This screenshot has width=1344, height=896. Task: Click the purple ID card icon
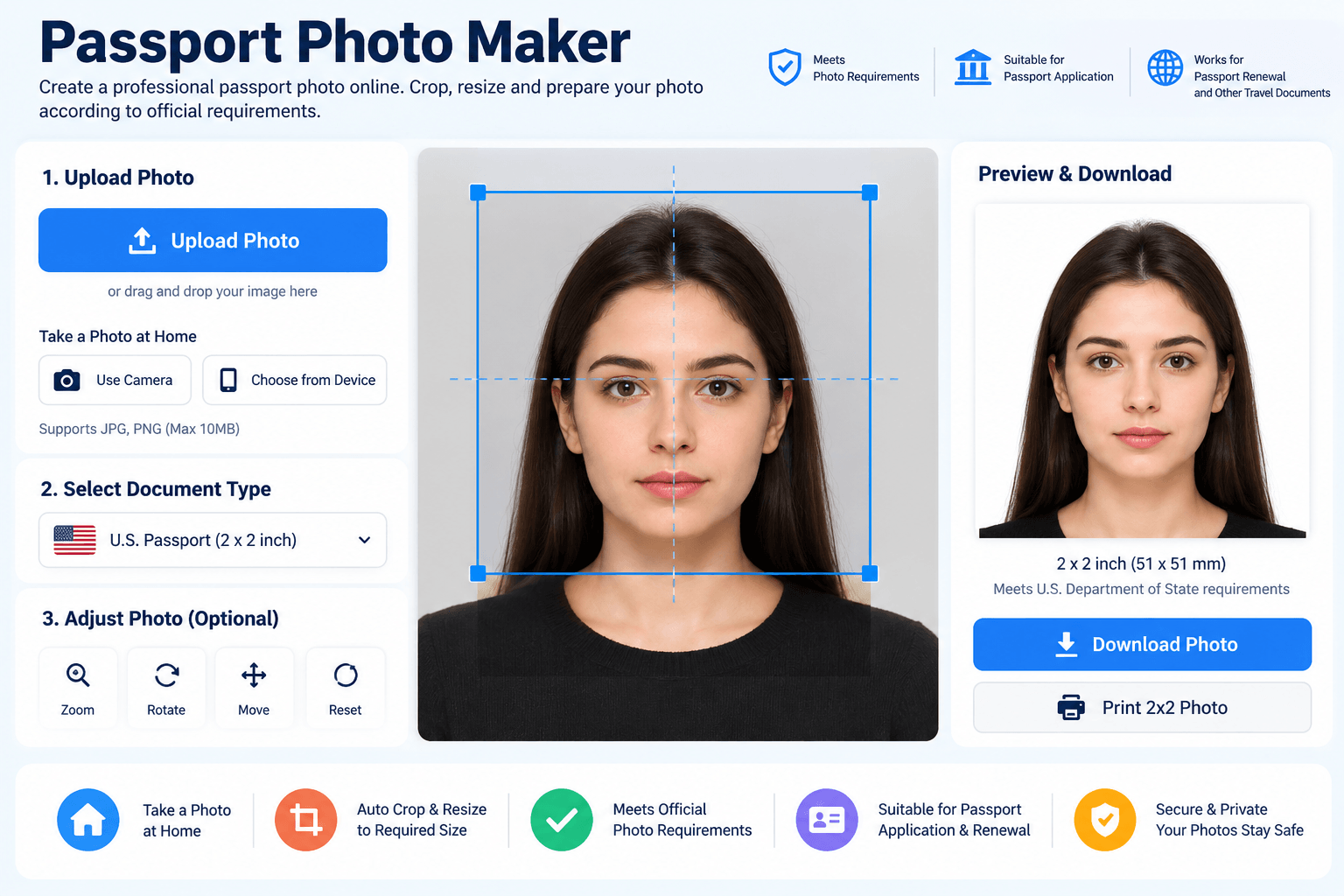[x=827, y=820]
